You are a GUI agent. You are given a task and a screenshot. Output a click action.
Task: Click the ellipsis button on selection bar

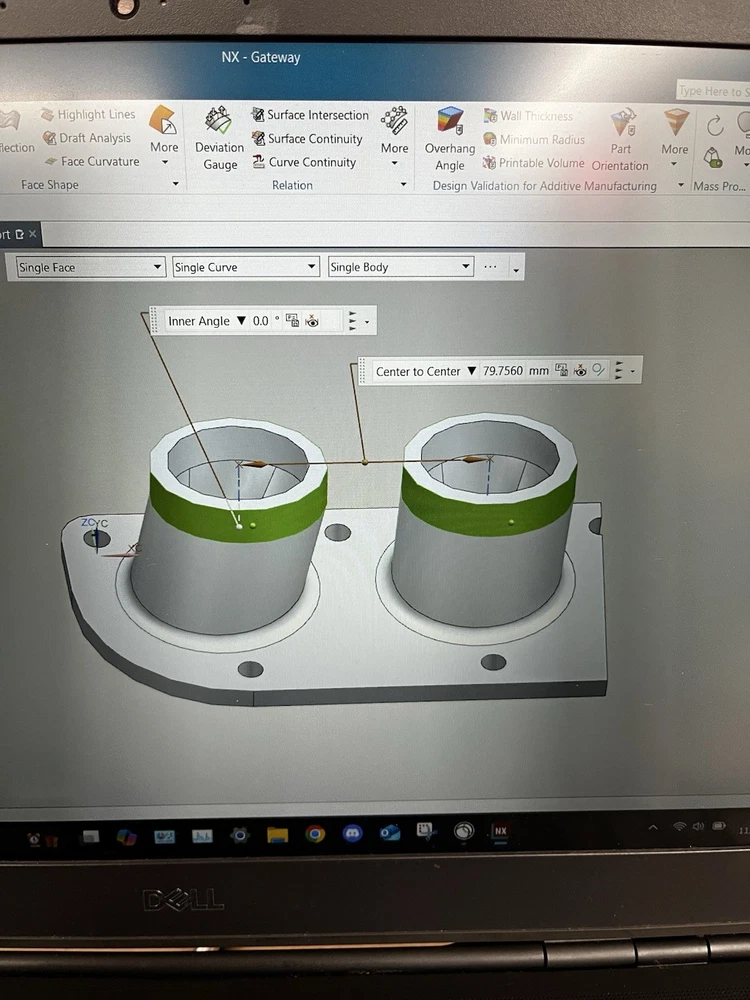490,267
